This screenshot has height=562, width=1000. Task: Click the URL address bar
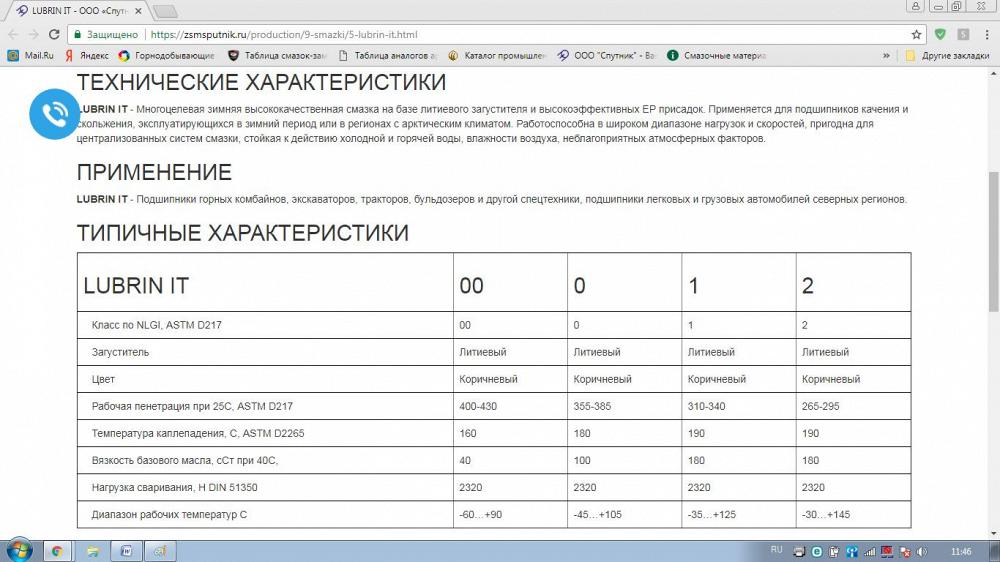point(500,34)
